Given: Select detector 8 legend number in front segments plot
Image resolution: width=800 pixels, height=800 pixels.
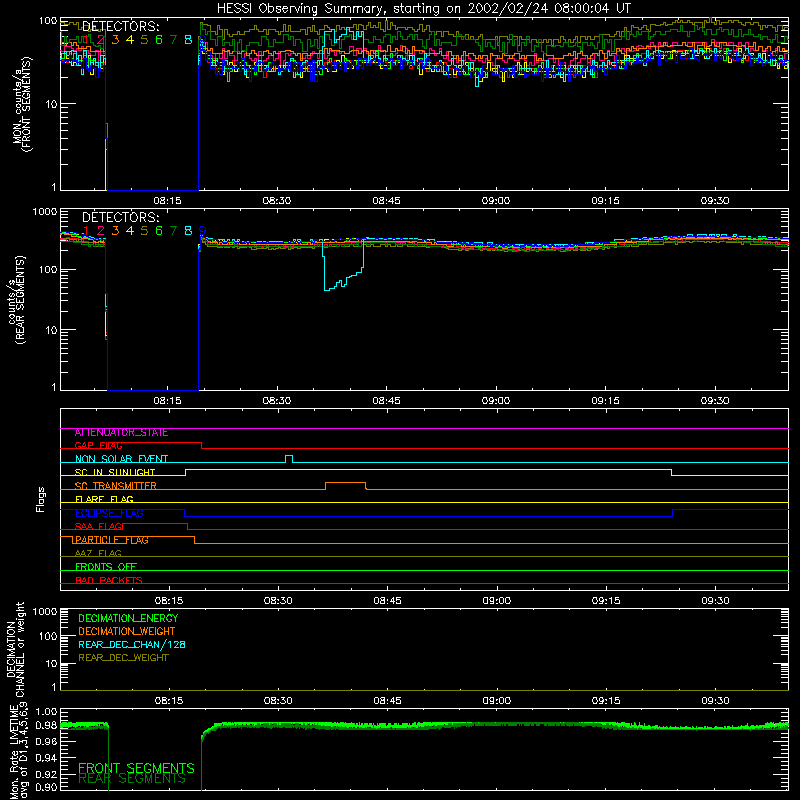Looking at the screenshot, I should [x=188, y=39].
